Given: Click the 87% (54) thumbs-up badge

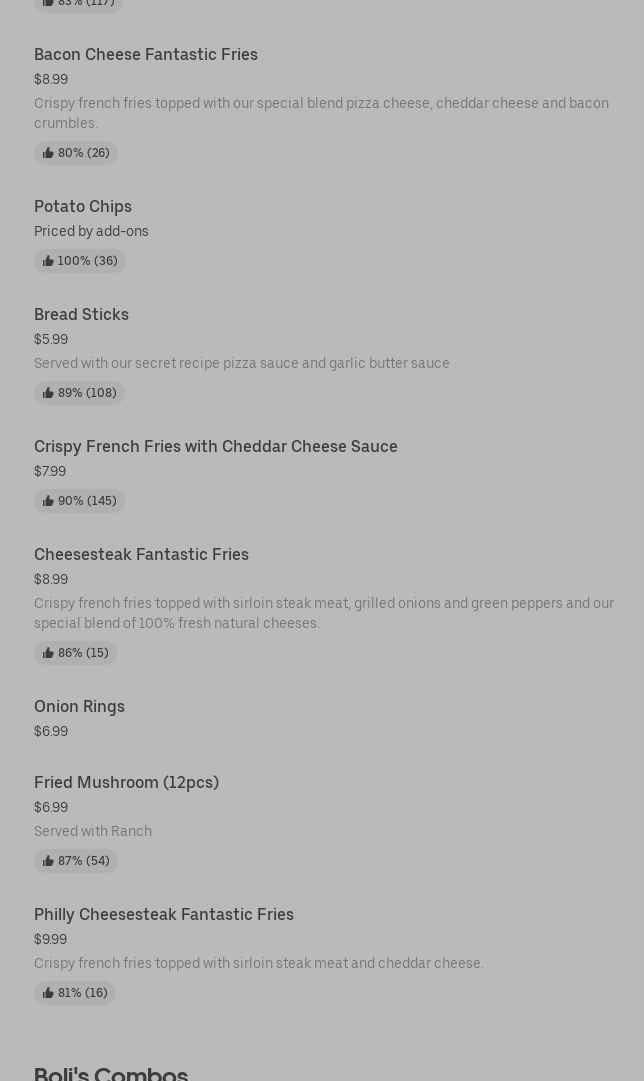Looking at the screenshot, I should tap(76, 860).
